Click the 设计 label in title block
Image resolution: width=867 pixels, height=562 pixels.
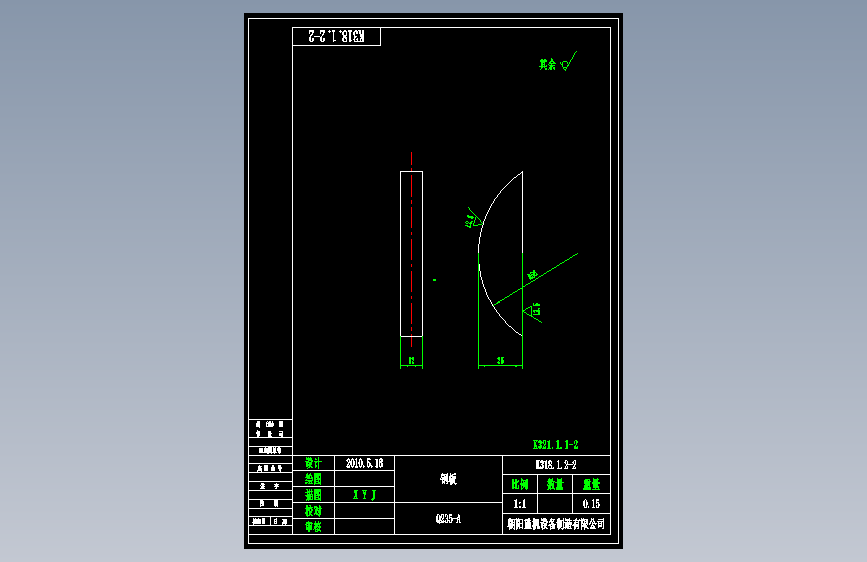coord(314,464)
